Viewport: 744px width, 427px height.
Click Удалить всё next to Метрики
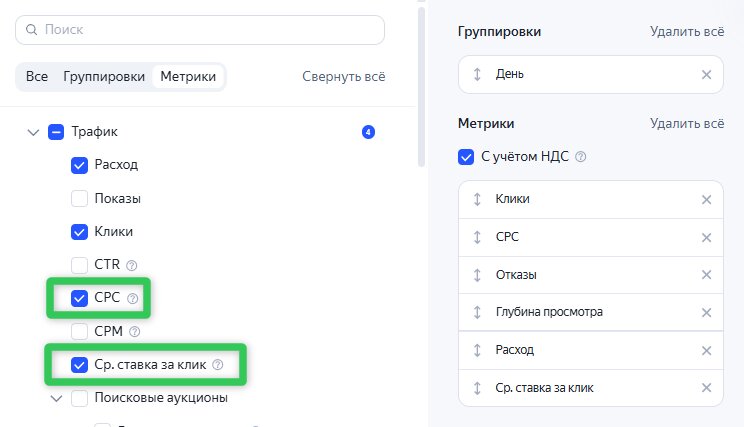pos(687,123)
